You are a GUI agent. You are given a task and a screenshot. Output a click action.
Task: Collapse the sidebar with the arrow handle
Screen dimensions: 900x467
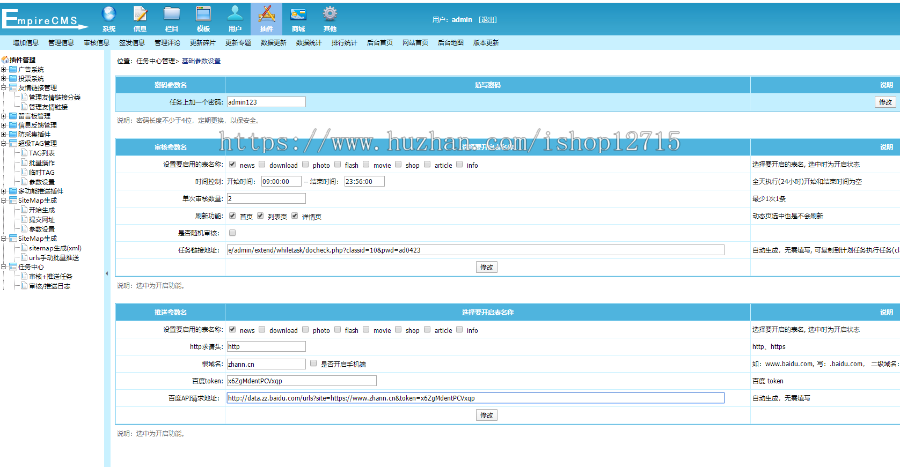pos(107,273)
